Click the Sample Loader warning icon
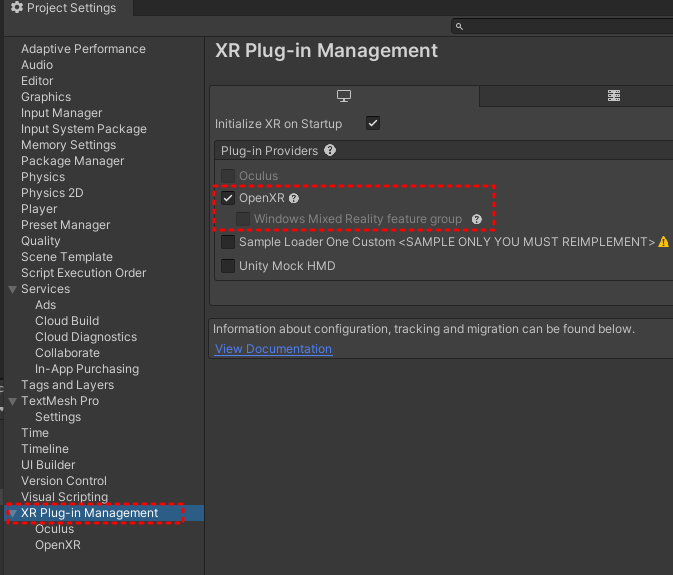The width and height of the screenshot is (673, 575). pyautogui.click(x=664, y=242)
